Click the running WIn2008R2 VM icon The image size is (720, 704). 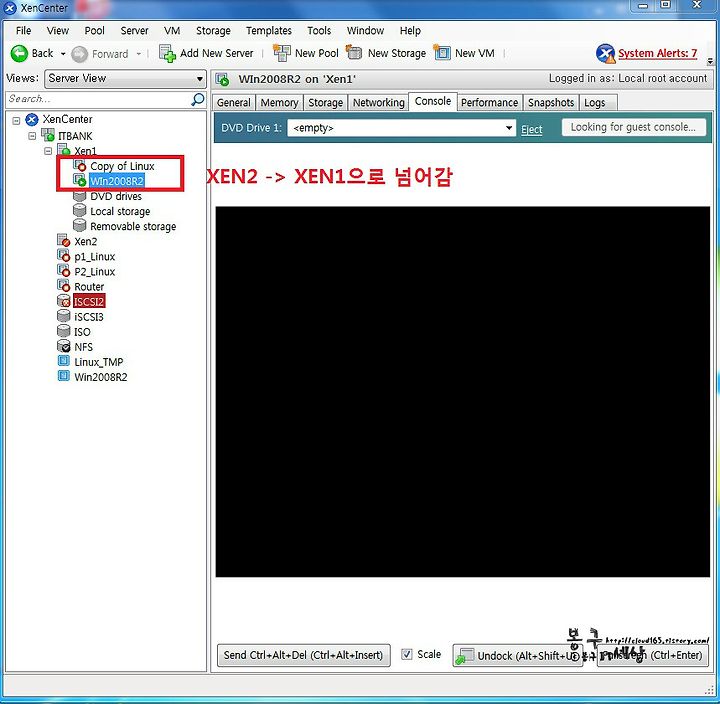(x=79, y=180)
